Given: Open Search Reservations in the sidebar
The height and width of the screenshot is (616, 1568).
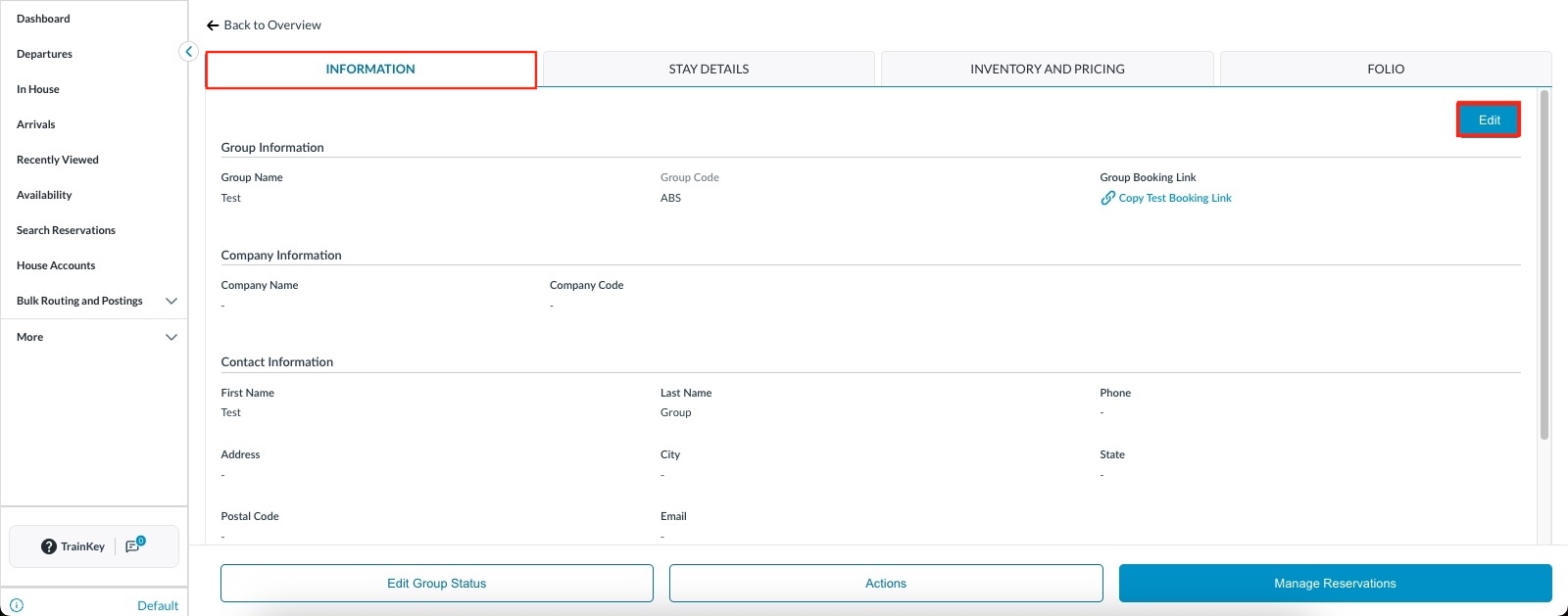Looking at the screenshot, I should click(66, 230).
